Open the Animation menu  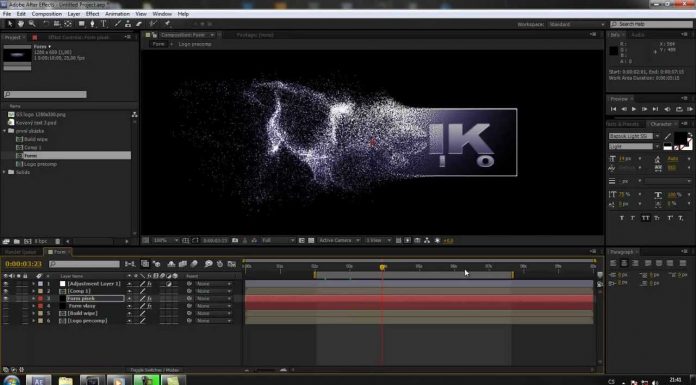[117, 14]
